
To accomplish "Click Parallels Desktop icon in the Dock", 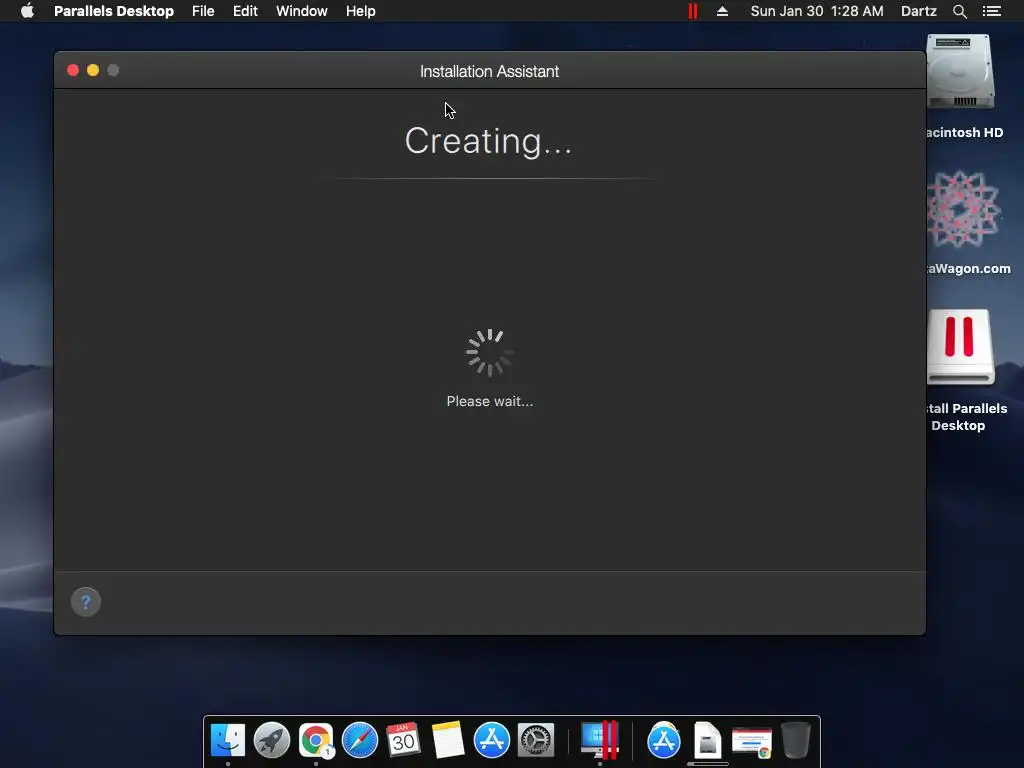I will tap(600, 740).
